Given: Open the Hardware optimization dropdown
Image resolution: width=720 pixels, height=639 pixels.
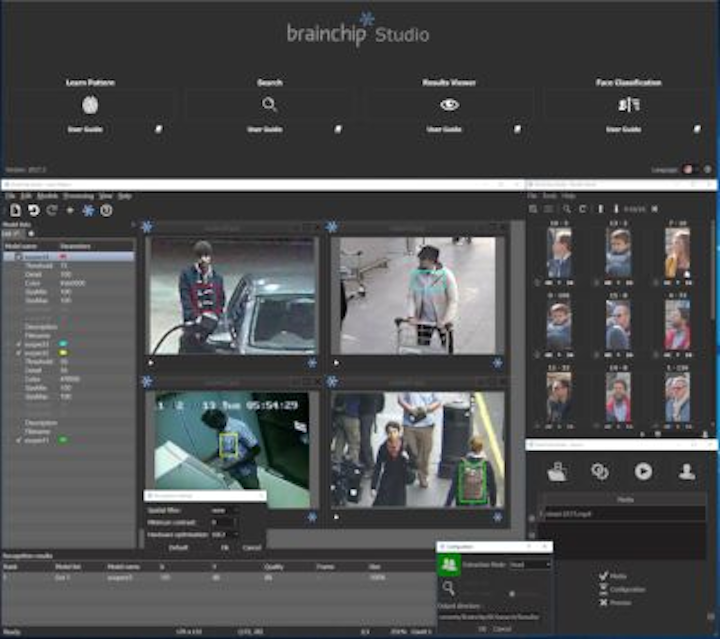Looking at the screenshot, I should (224, 535).
